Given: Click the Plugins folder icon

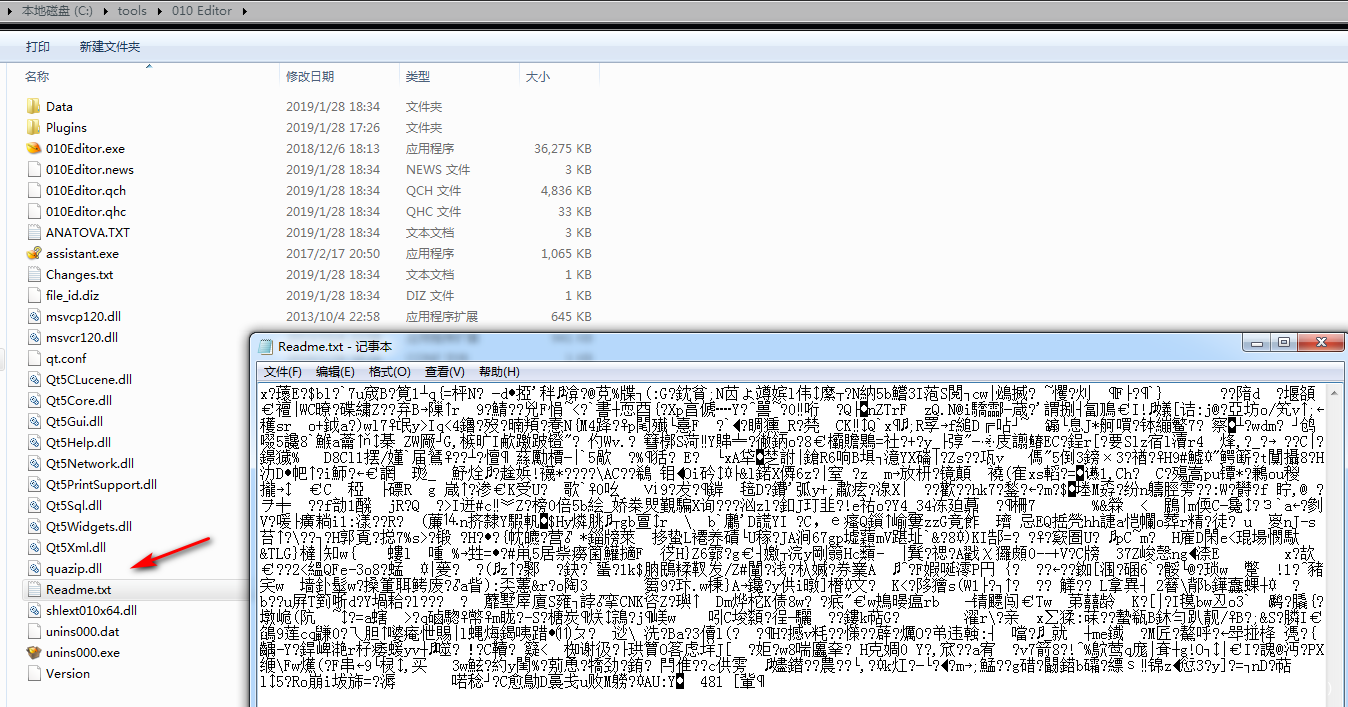Looking at the screenshot, I should [x=34, y=127].
